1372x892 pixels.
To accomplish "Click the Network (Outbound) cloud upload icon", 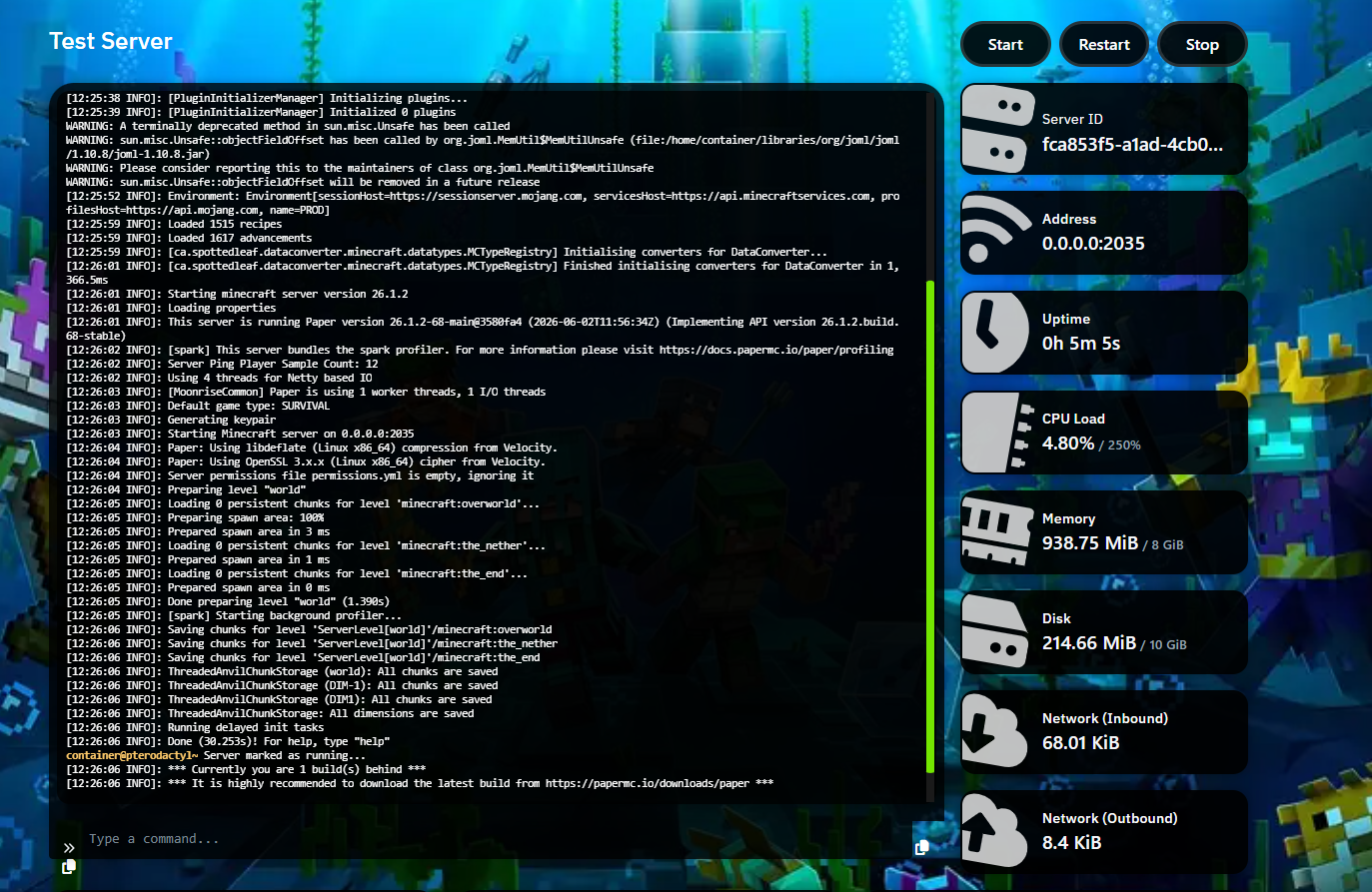I will (x=994, y=831).
